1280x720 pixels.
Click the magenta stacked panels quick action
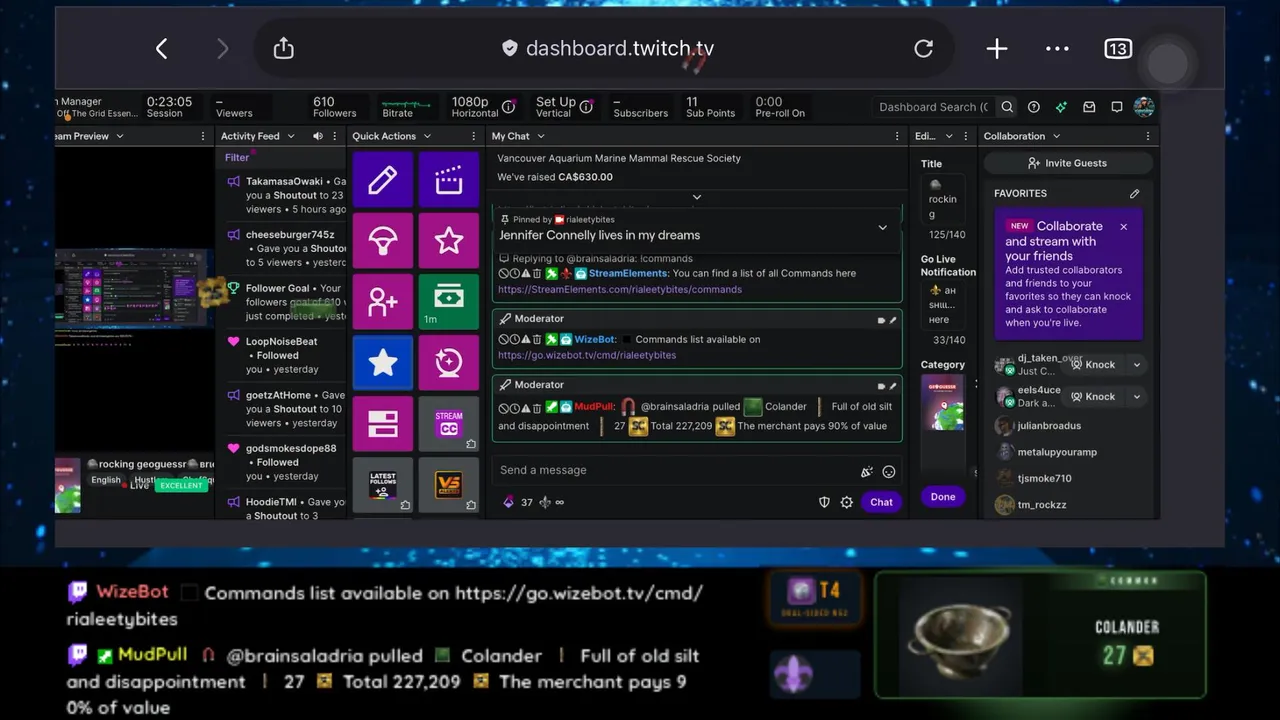click(x=383, y=424)
